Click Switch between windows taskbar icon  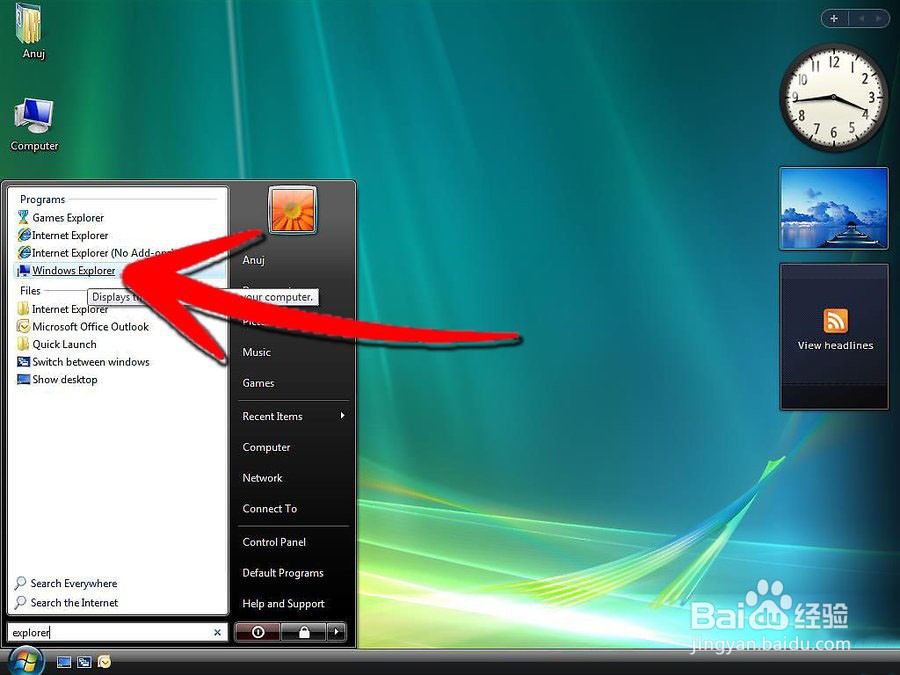pos(84,662)
